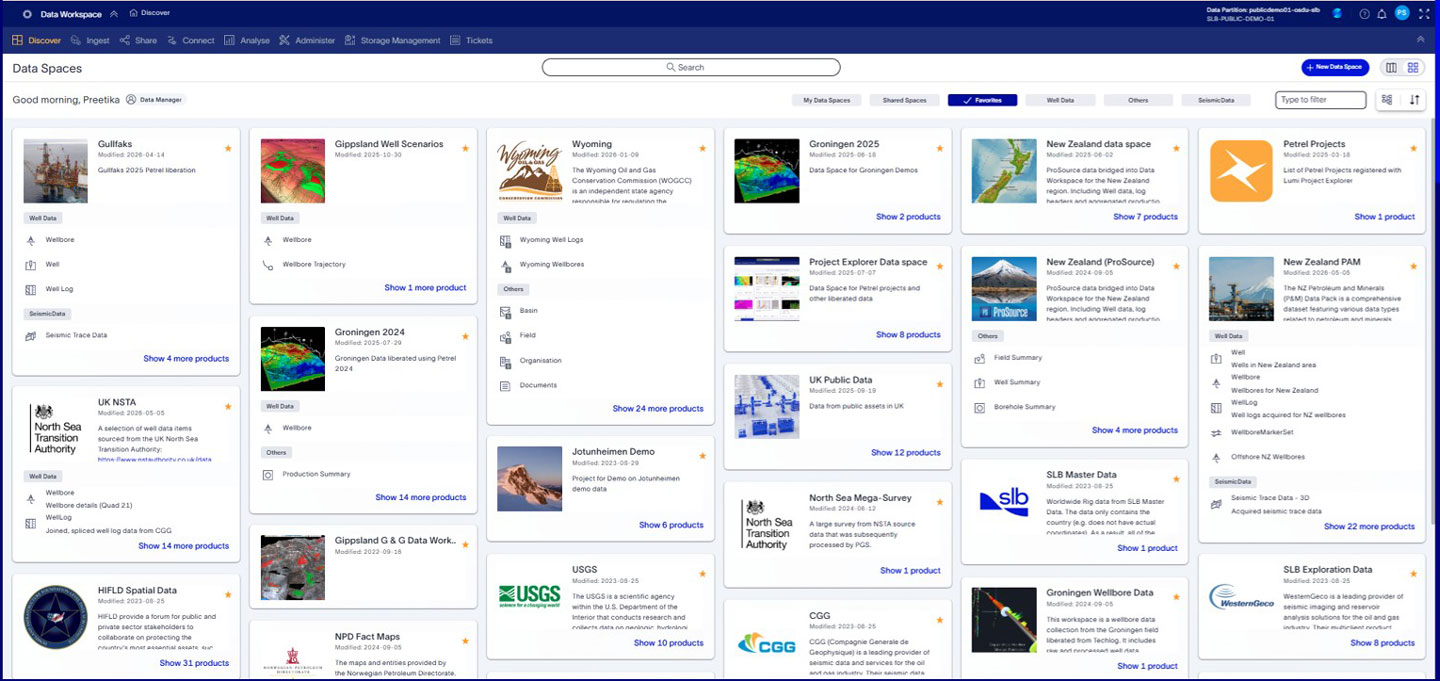Toggle the Favorites filter
The image size is (1440, 681).
[982, 100]
